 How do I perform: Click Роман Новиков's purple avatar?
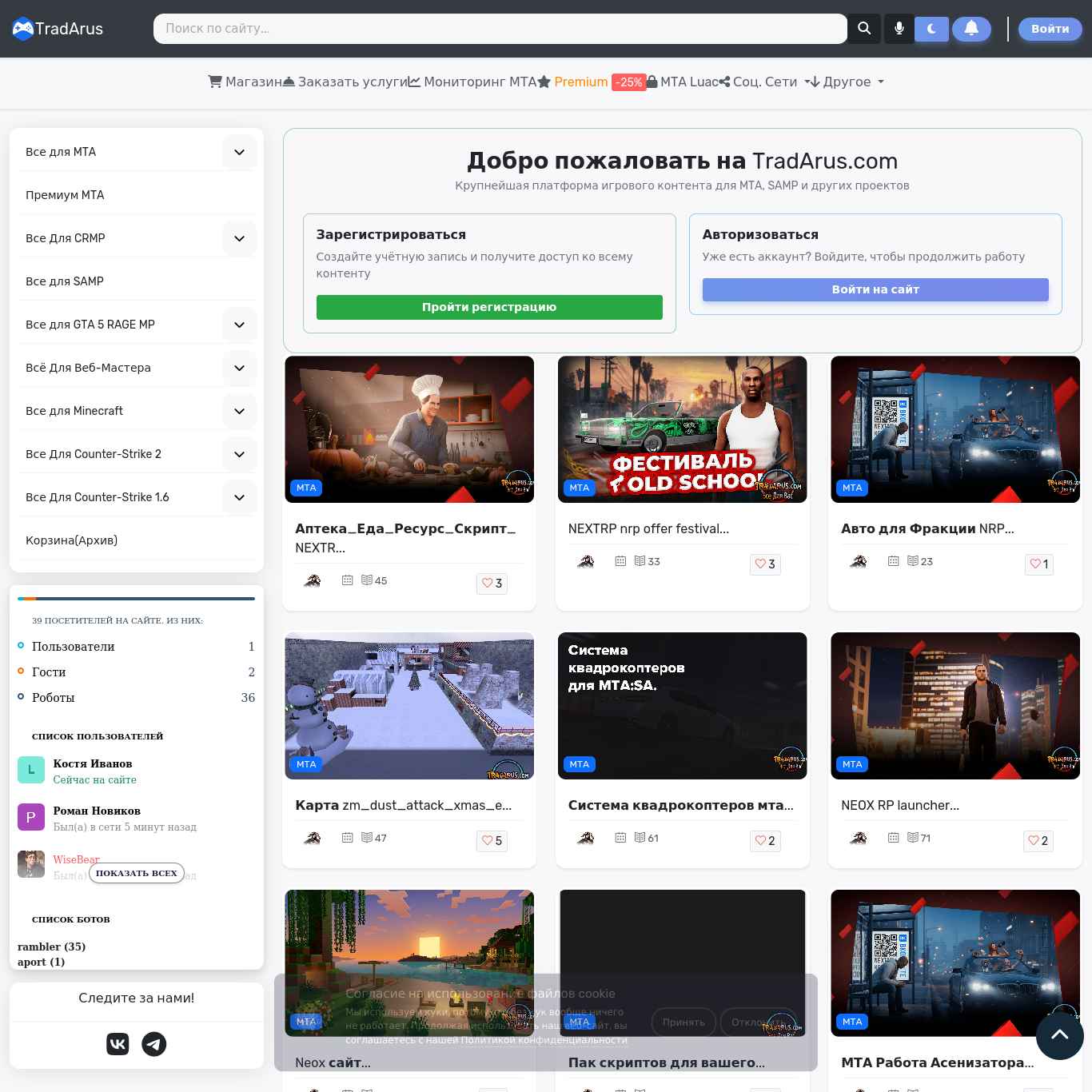pos(31,817)
